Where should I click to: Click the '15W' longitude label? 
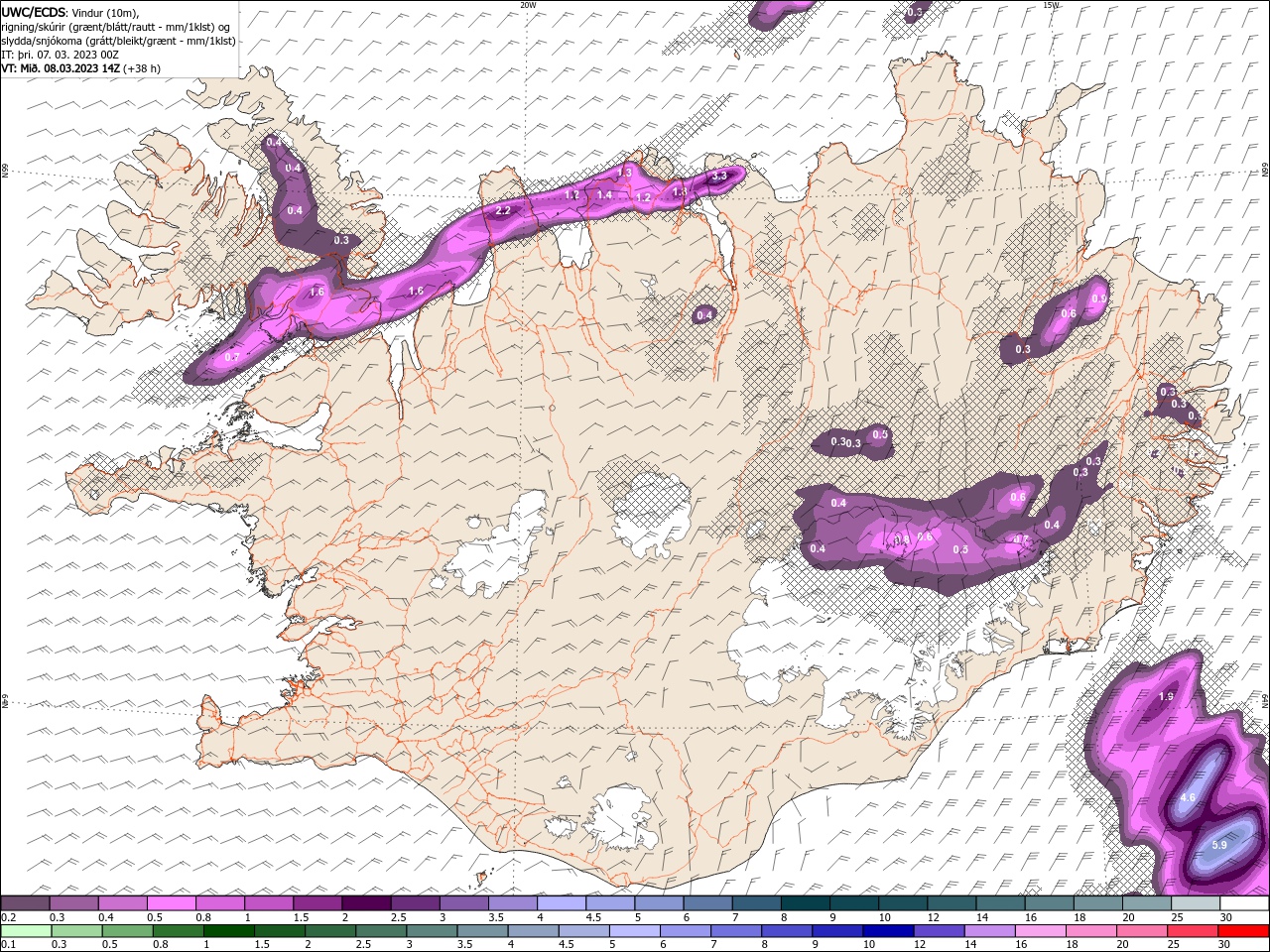[1051, 5]
